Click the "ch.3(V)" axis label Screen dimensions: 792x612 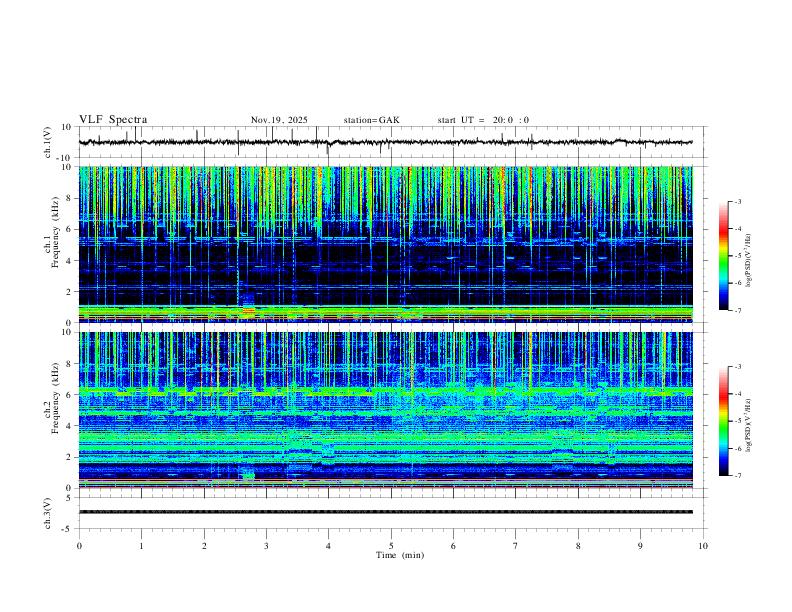click(x=48, y=513)
